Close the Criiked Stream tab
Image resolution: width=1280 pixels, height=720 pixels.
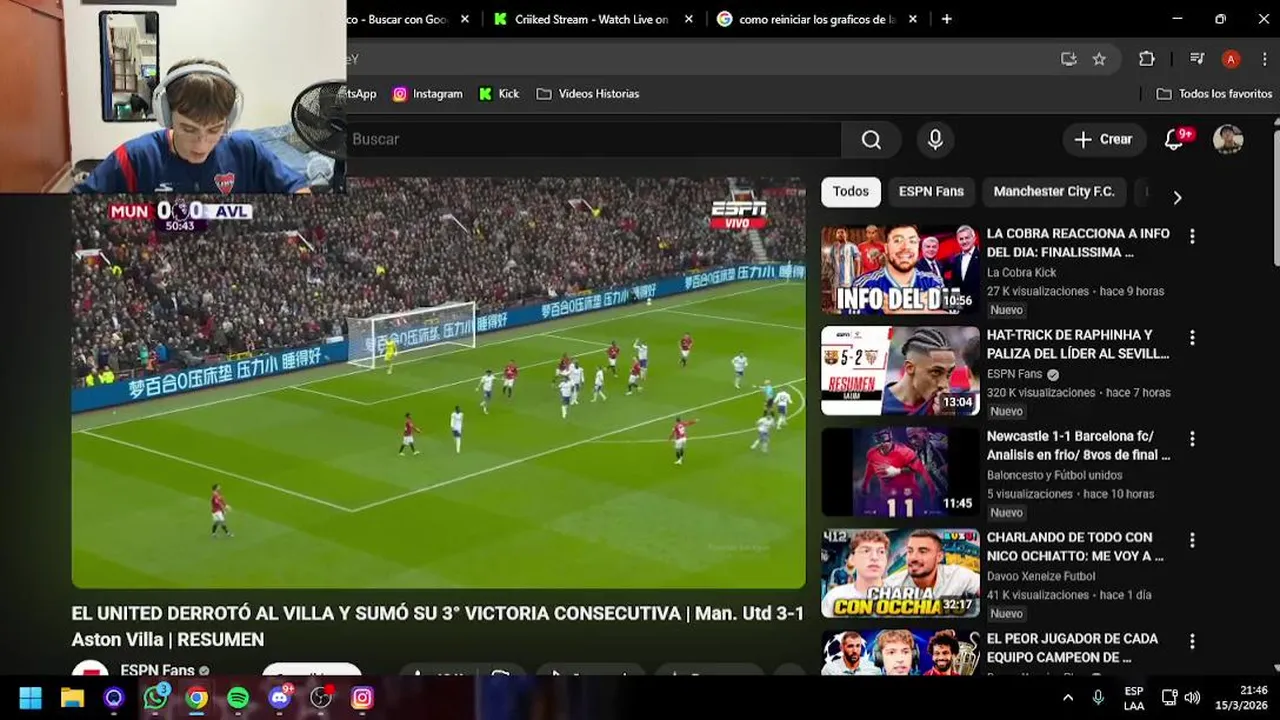click(x=689, y=19)
